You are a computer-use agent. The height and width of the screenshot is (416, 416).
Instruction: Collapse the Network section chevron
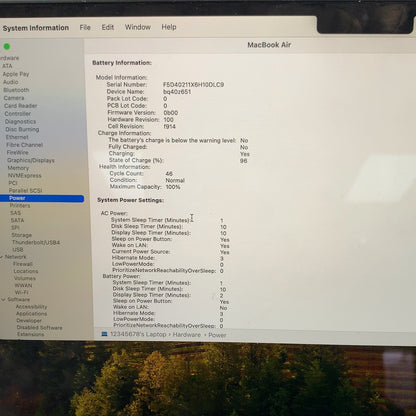coord(2,257)
